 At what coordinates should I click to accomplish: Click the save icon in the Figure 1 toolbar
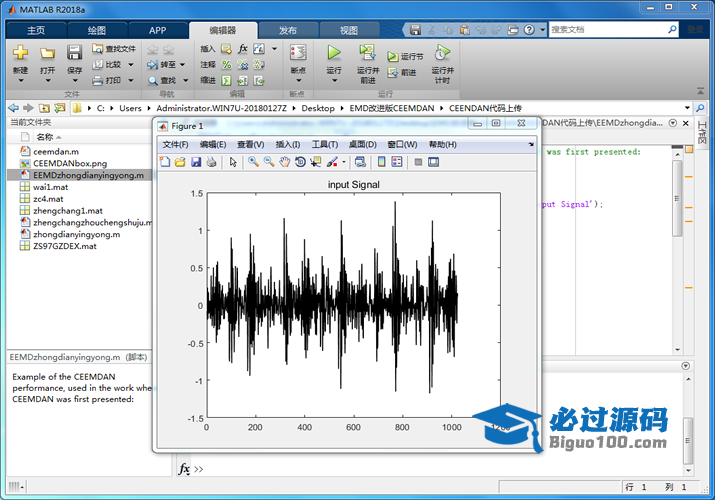[196, 162]
